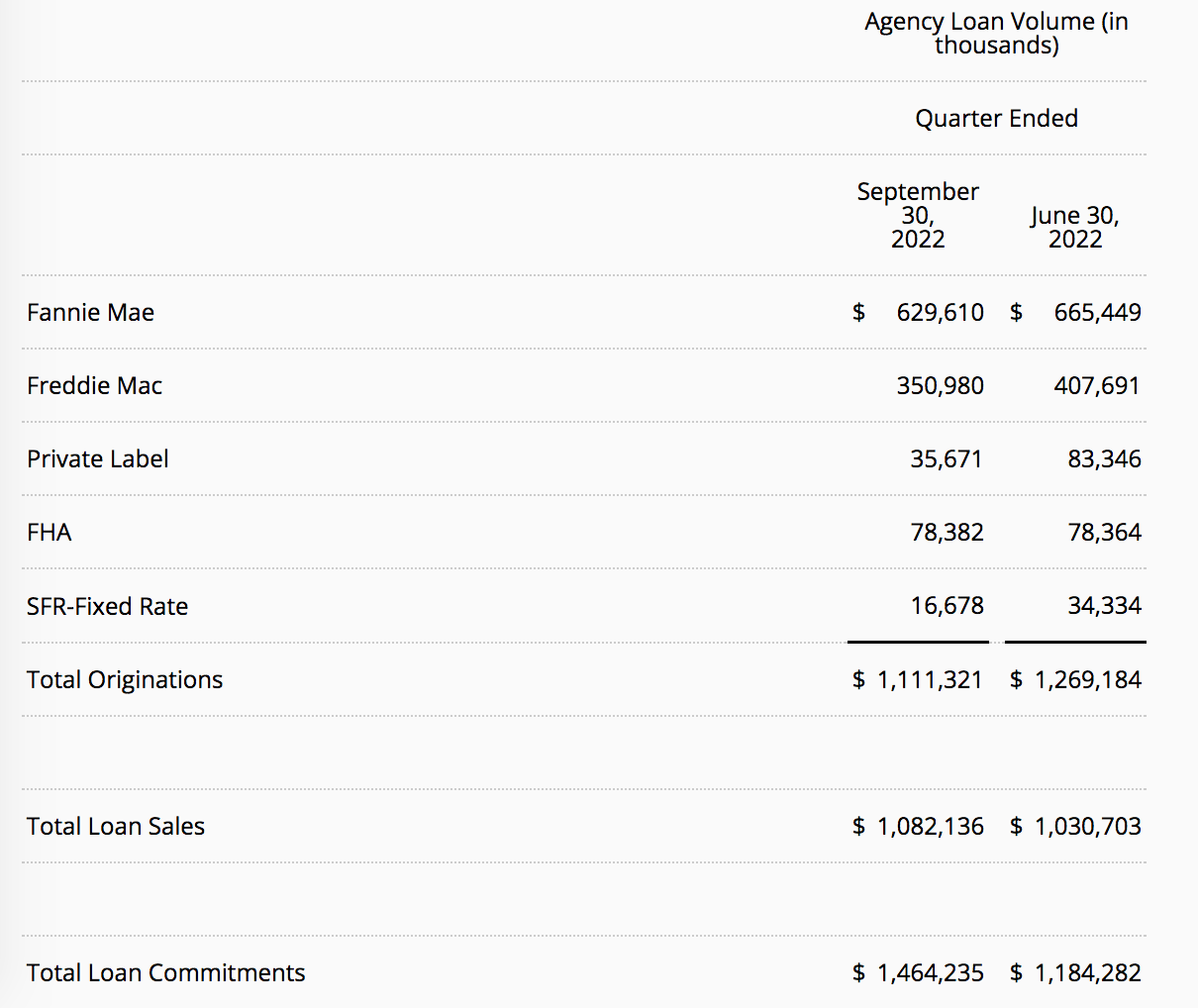1198x1008 pixels.
Task: Click the SFR-Fixed Rate row label
Action: click(x=107, y=606)
